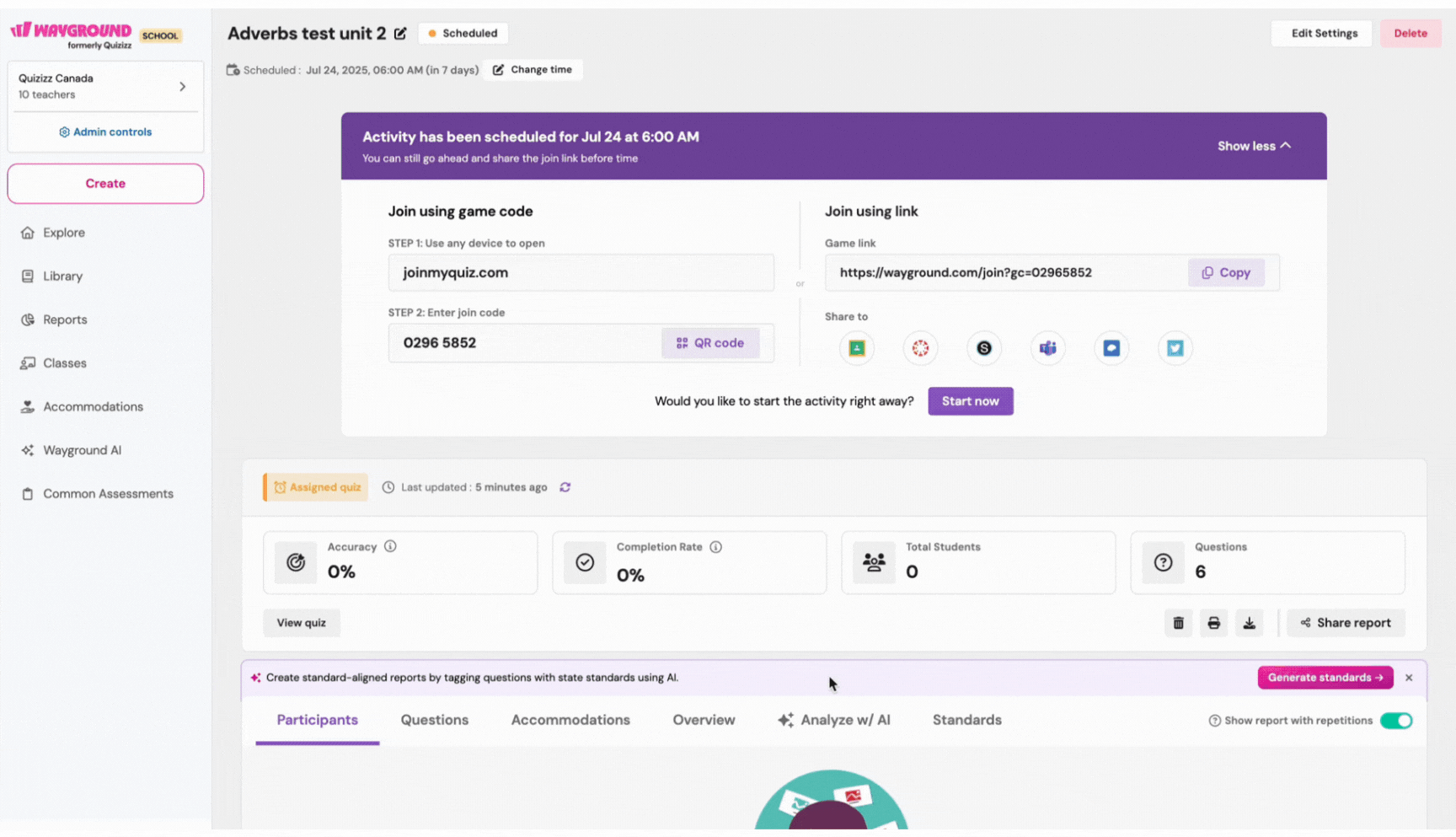Screen dimensions: 1456x837
Task: Open Admin controls link
Action: [x=105, y=132]
